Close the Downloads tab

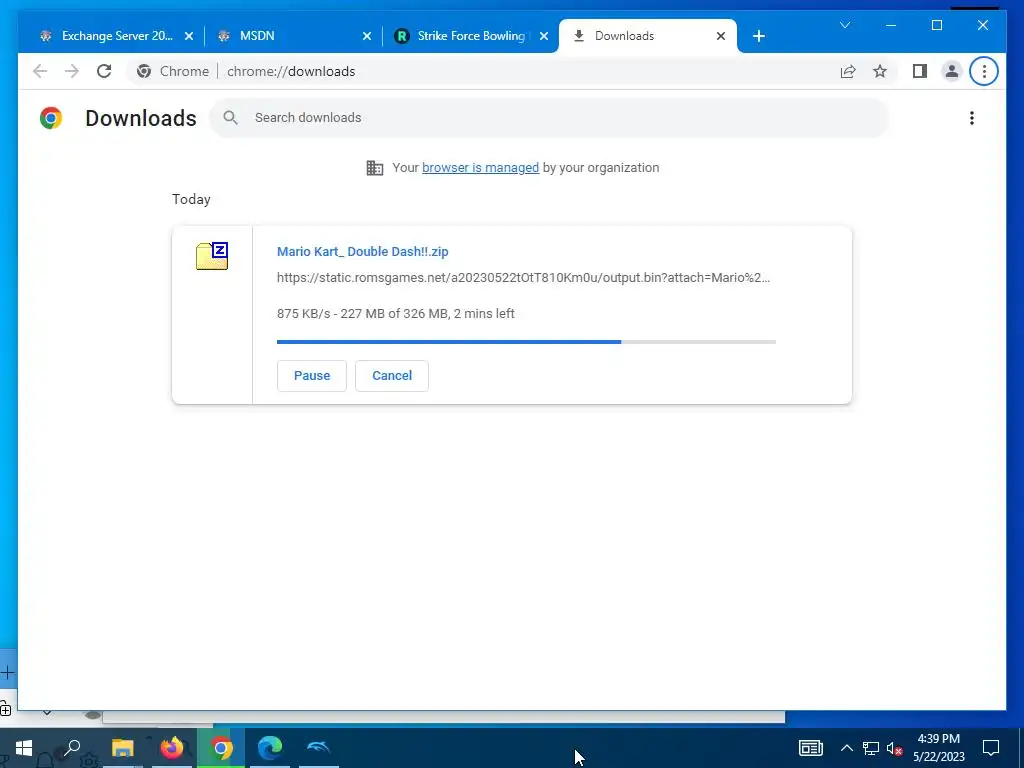coord(721,36)
